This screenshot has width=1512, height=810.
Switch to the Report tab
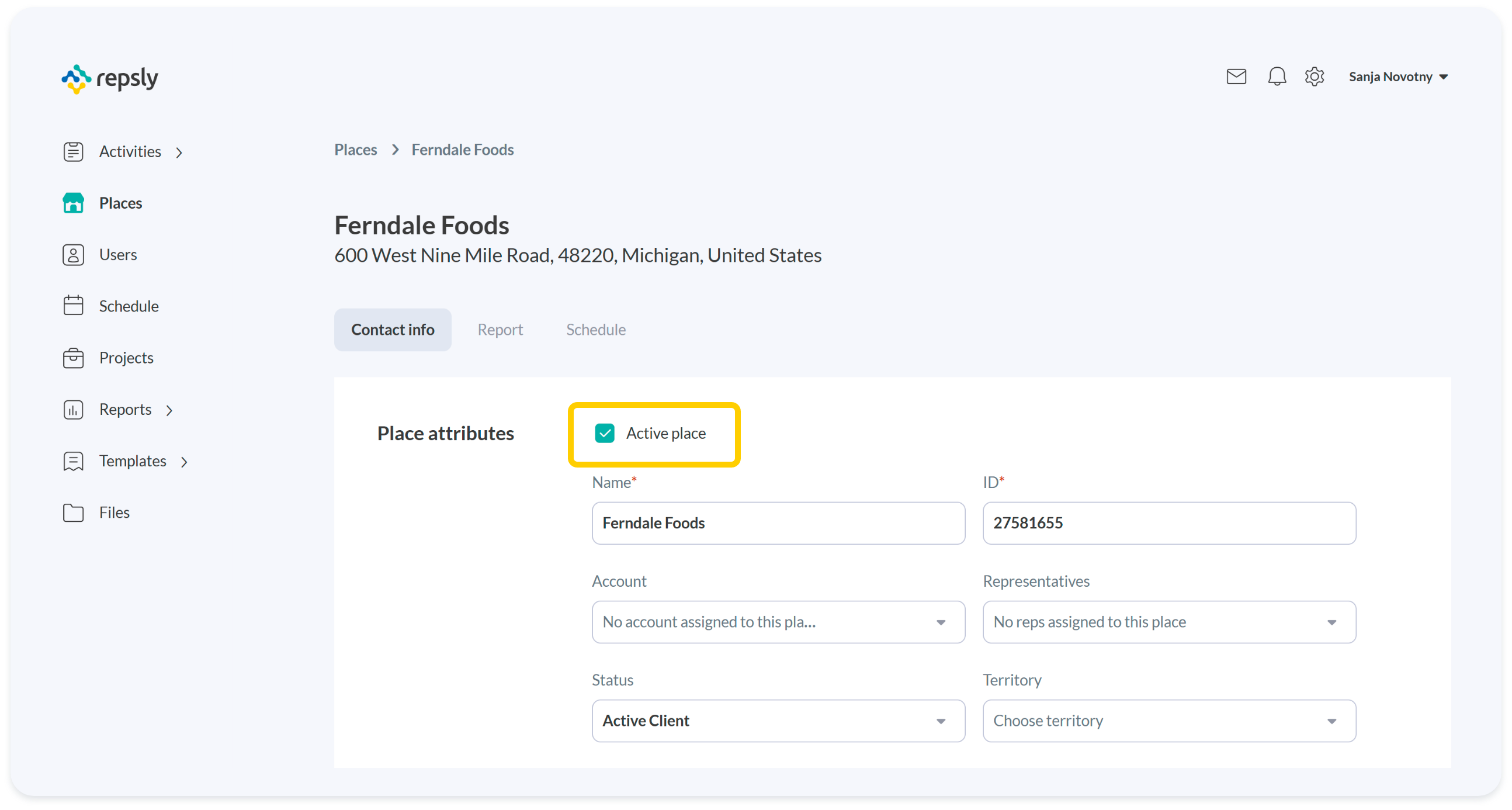tap(500, 330)
